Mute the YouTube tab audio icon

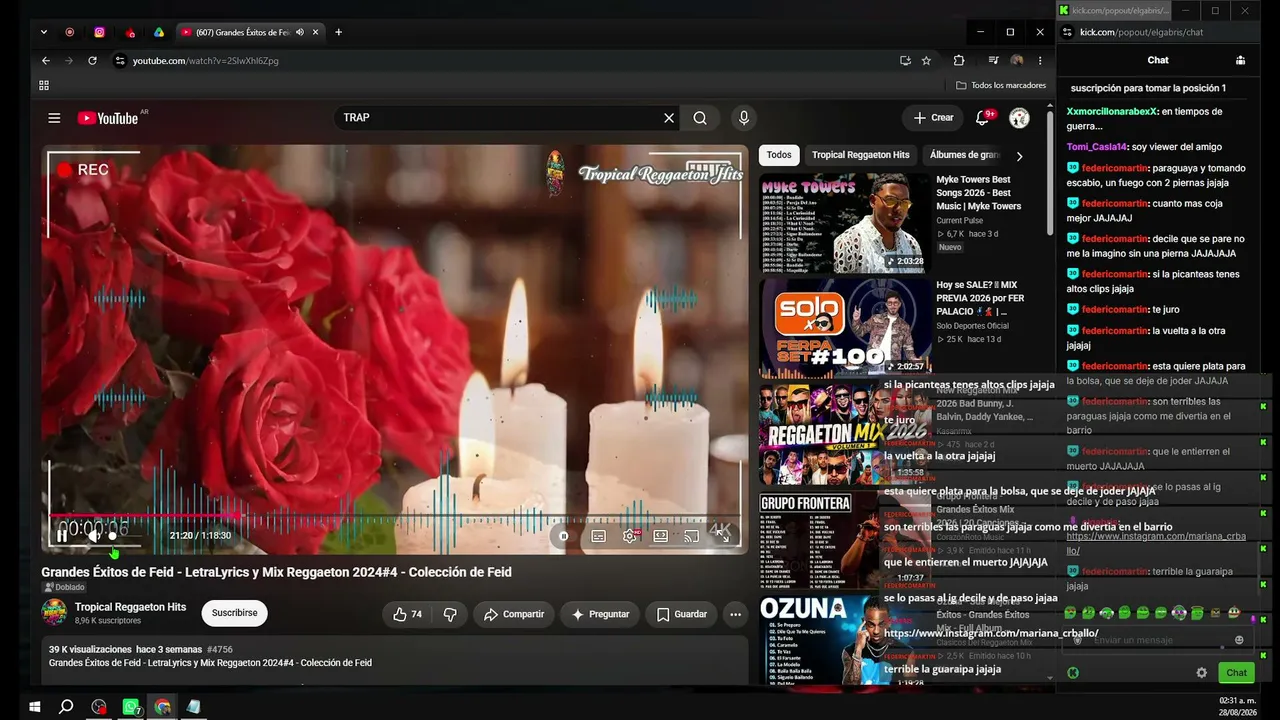[x=300, y=32]
